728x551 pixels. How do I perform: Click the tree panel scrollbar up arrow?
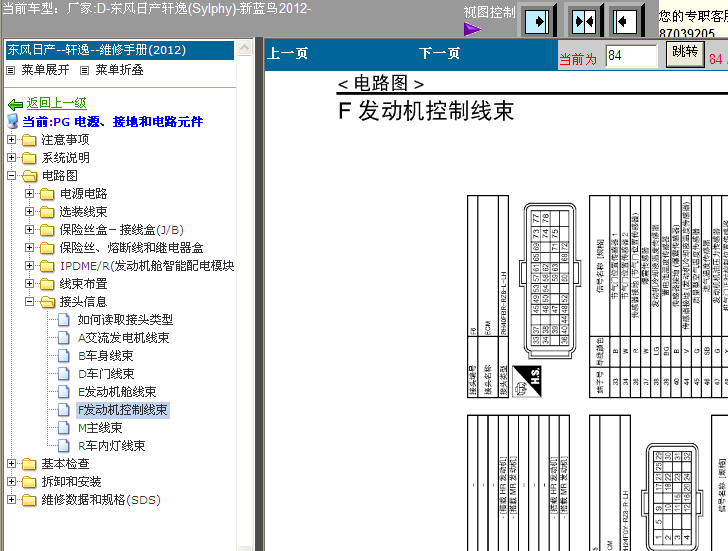tap(244, 48)
